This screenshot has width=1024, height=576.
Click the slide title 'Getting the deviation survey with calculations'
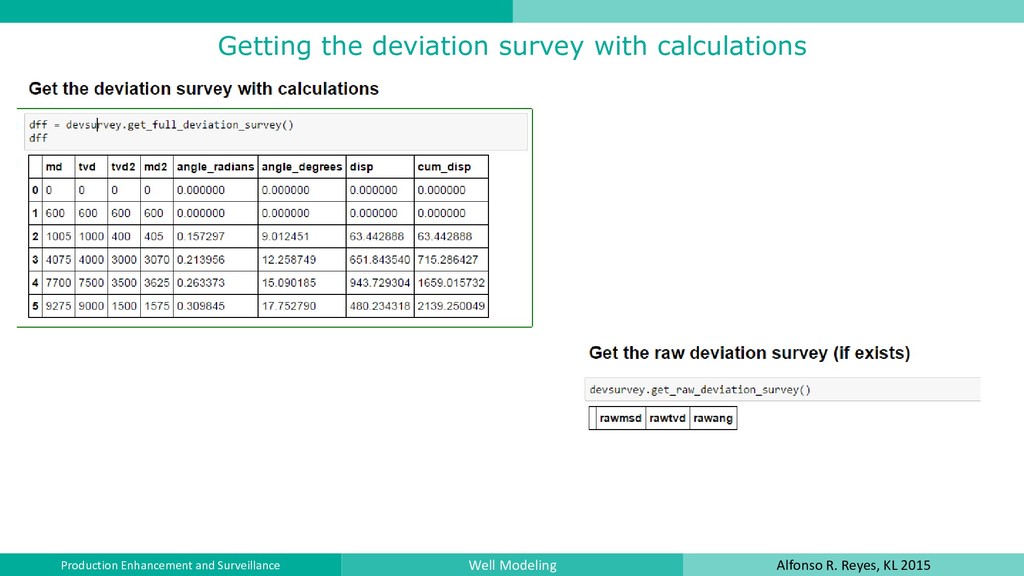click(512, 46)
